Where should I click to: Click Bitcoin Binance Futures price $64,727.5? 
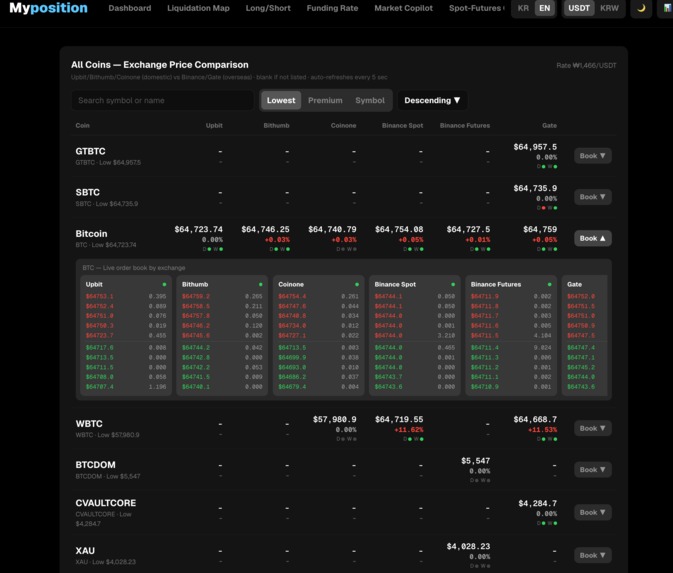coord(468,230)
